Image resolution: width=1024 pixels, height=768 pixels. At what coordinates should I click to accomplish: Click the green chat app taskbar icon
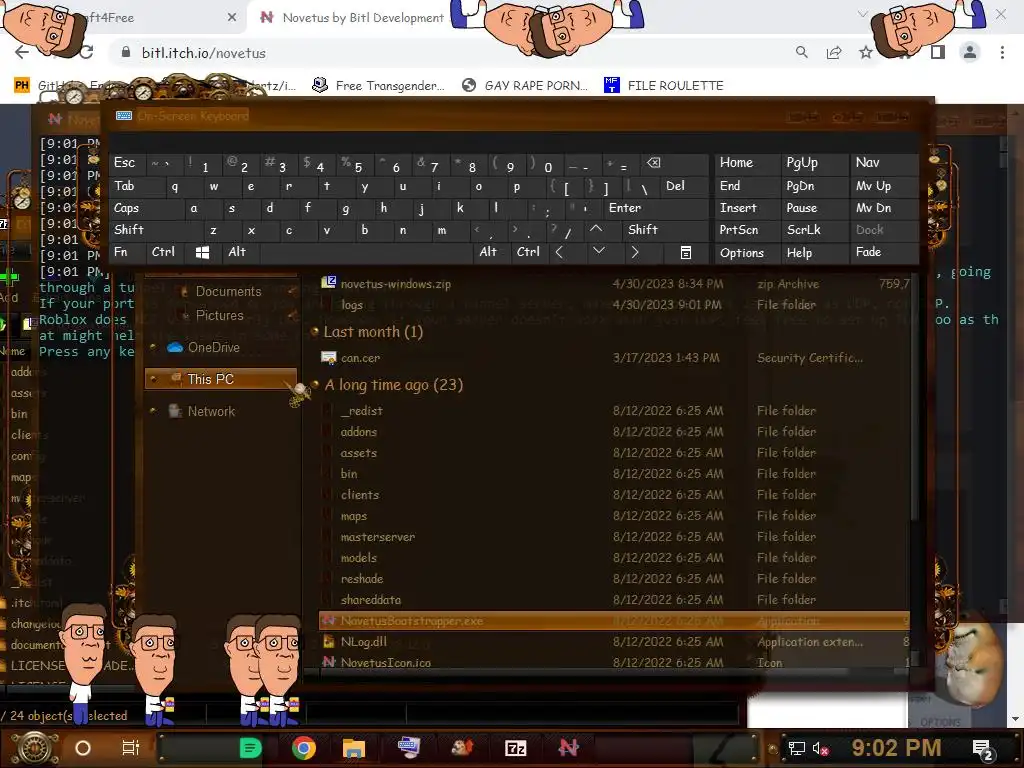tap(250, 748)
